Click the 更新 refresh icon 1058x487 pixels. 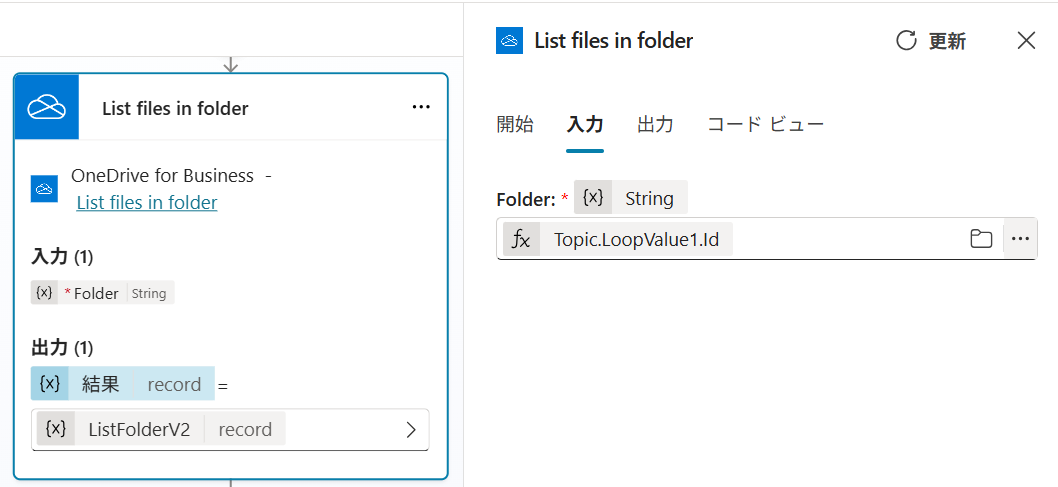pyautogui.click(x=906, y=40)
